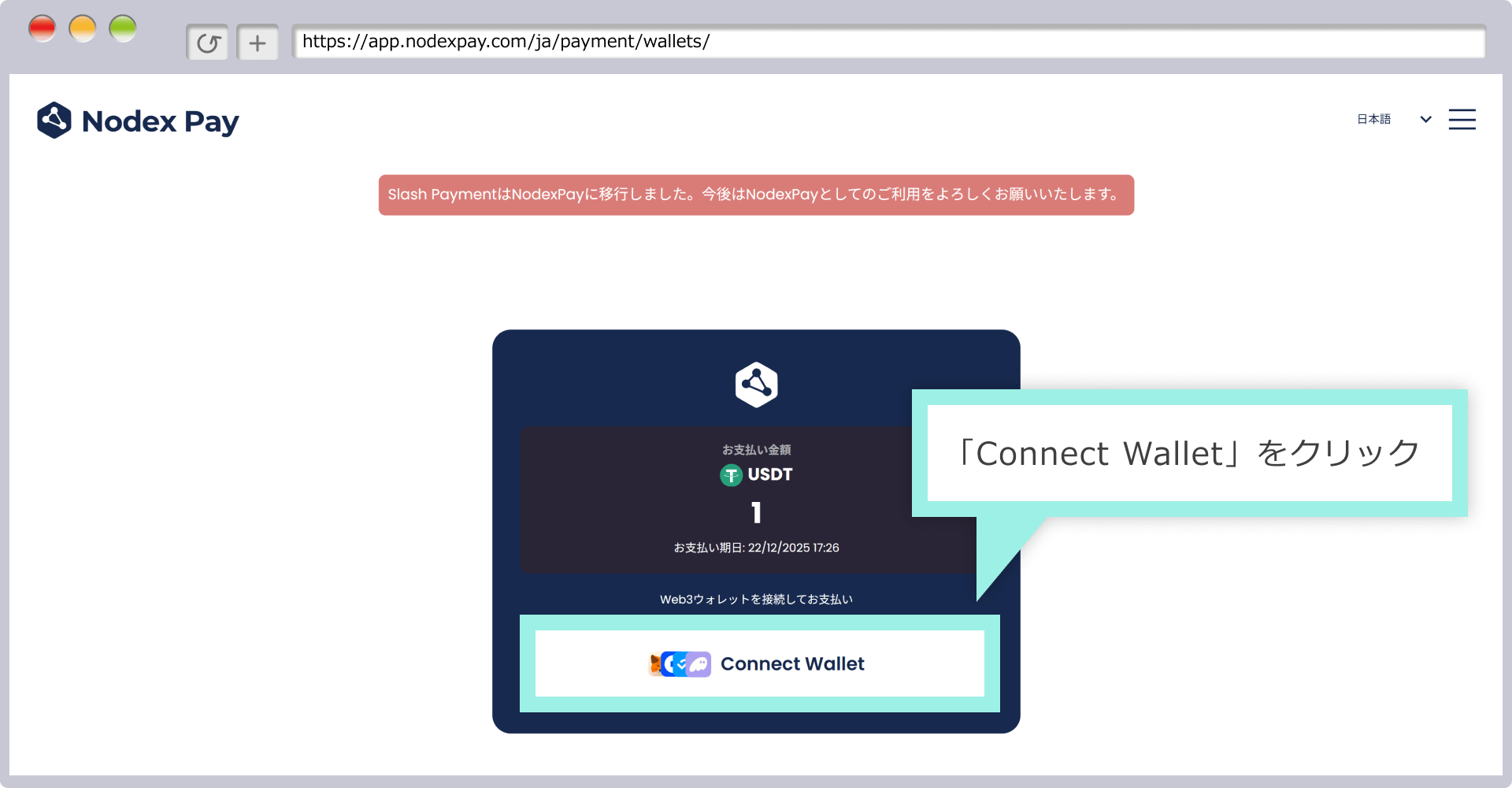Screen dimensions: 1512x788
Task: Click the Nodex hexagon icon on the payment card
Action: (755, 384)
